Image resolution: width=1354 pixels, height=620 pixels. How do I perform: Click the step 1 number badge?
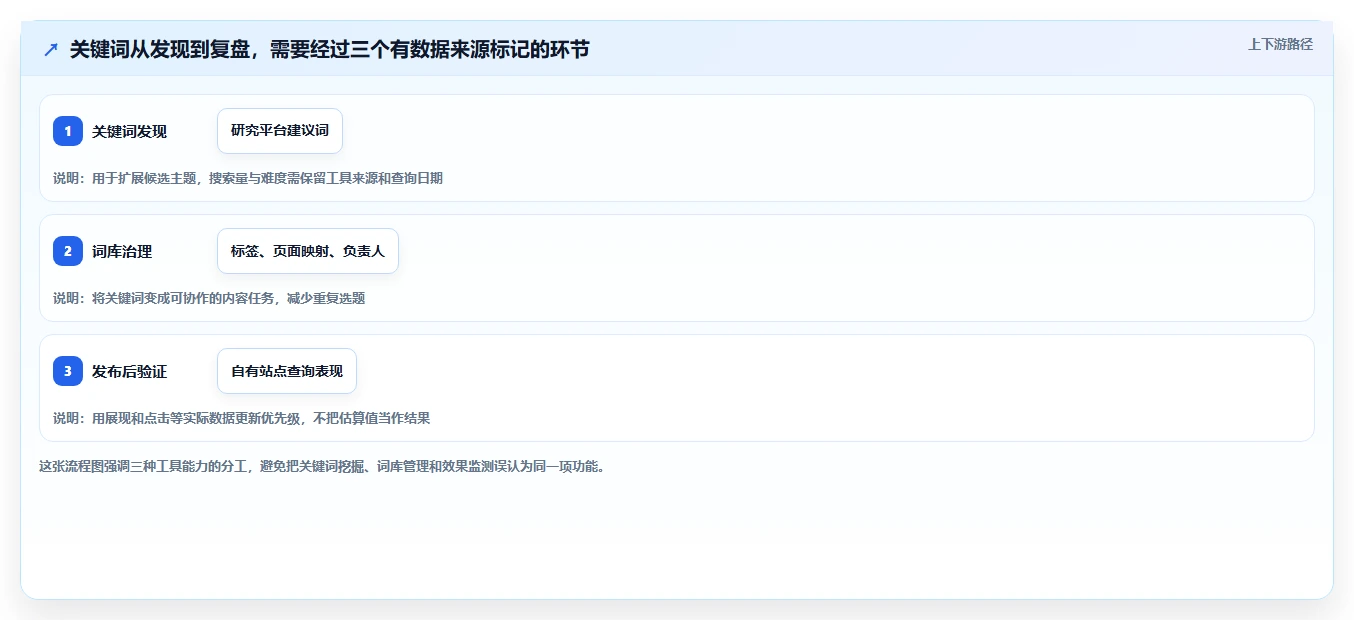[68, 131]
